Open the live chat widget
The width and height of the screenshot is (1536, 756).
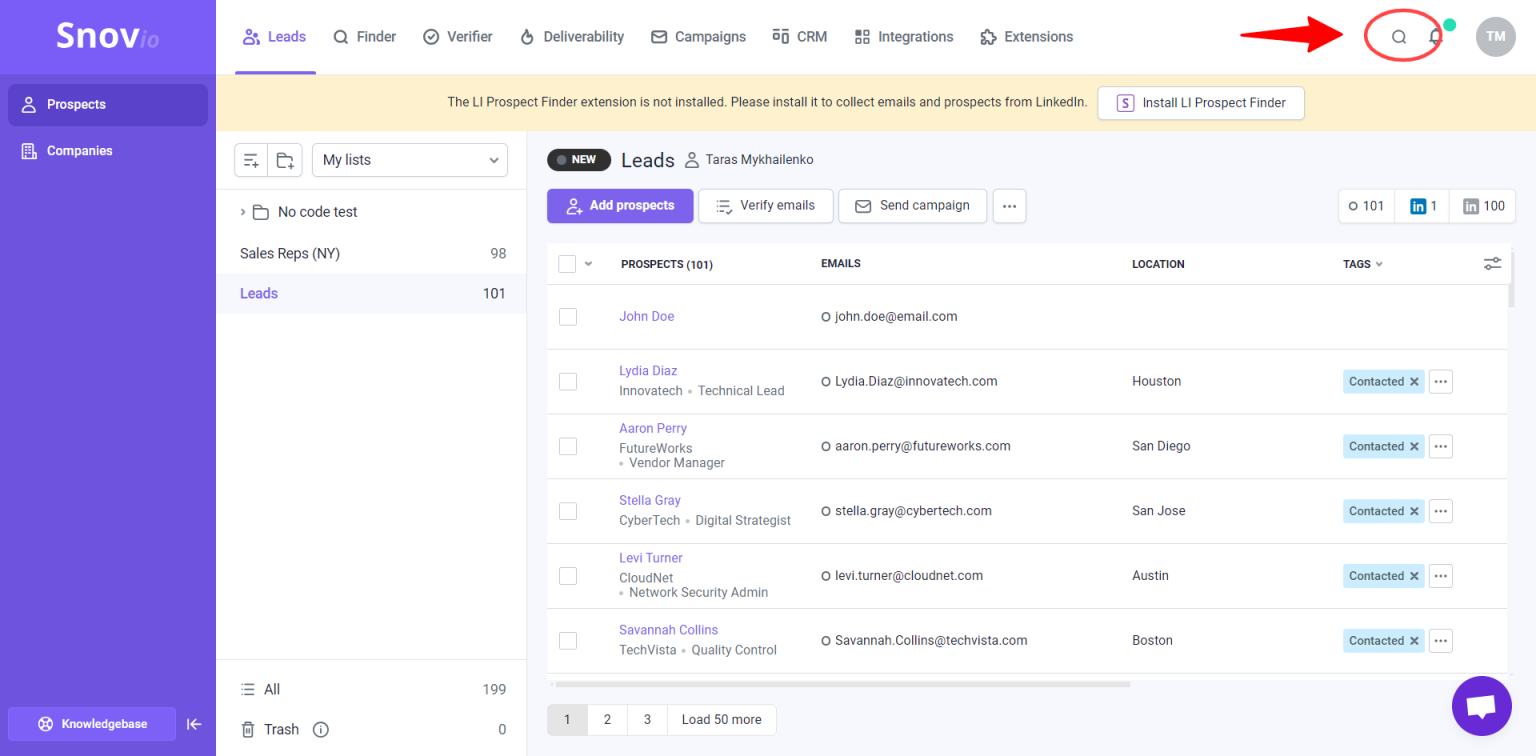click(1481, 705)
